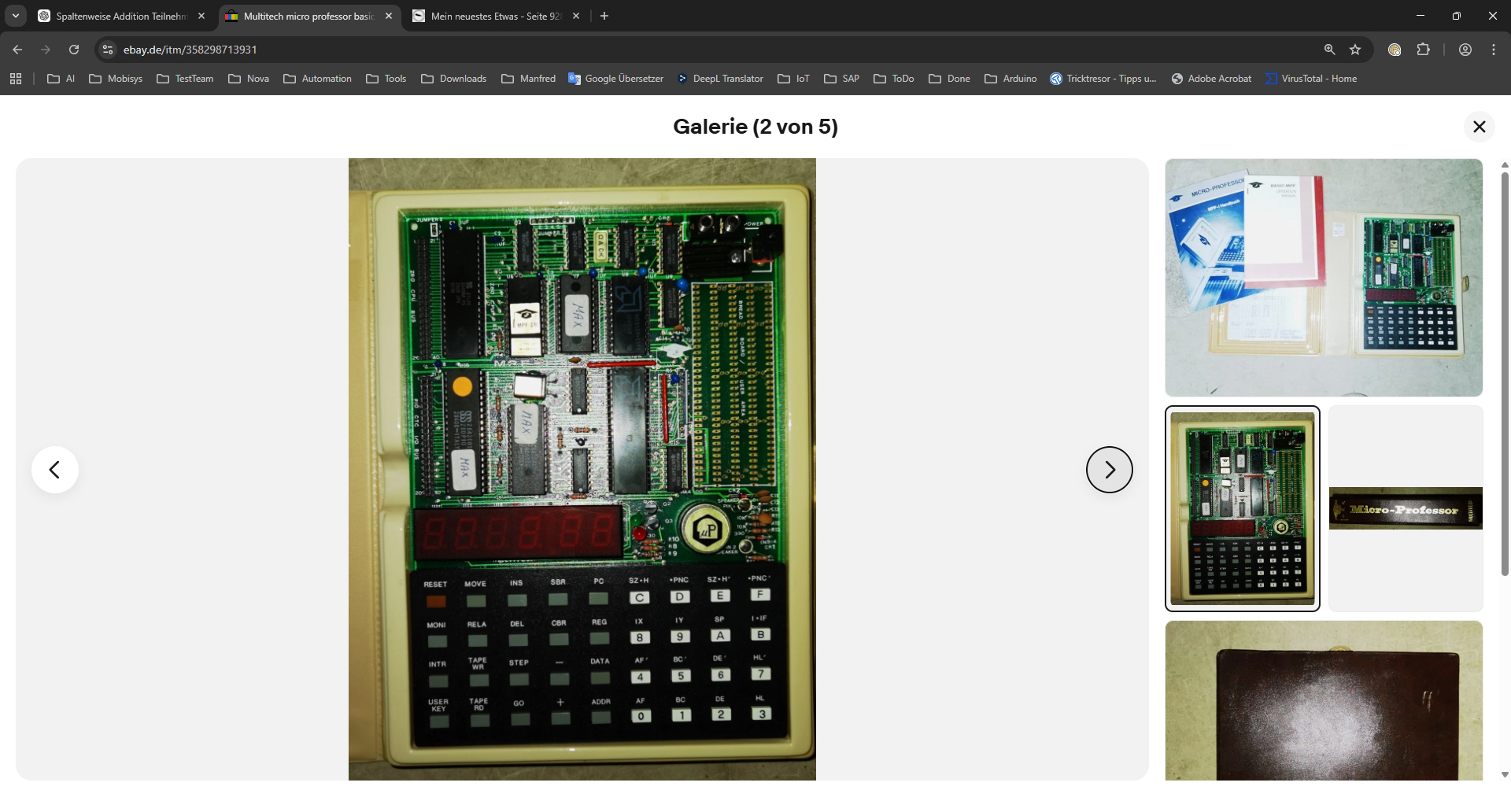Open the apps grid in bookmarks bar
1511x812 pixels.
16,79
